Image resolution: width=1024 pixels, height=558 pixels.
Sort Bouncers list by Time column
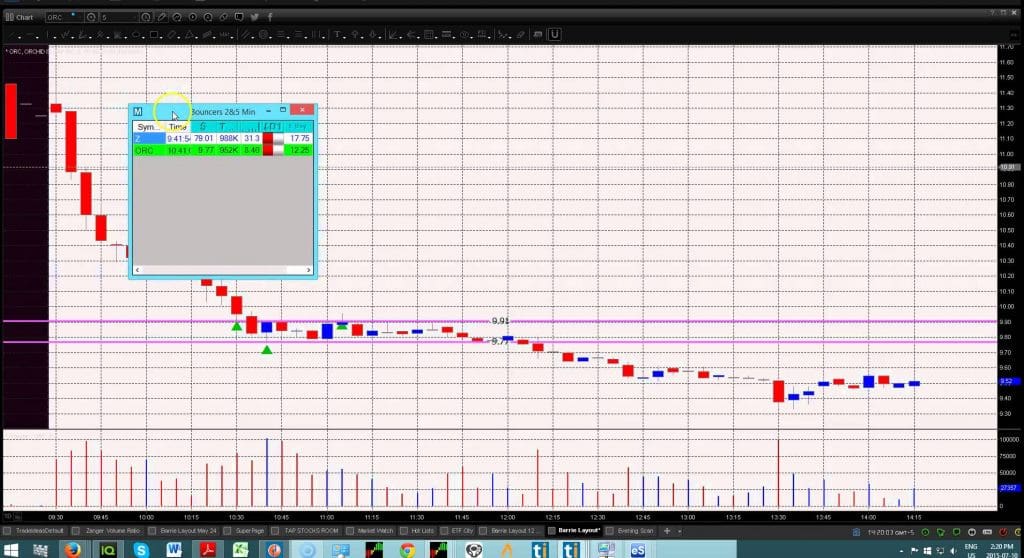point(178,127)
